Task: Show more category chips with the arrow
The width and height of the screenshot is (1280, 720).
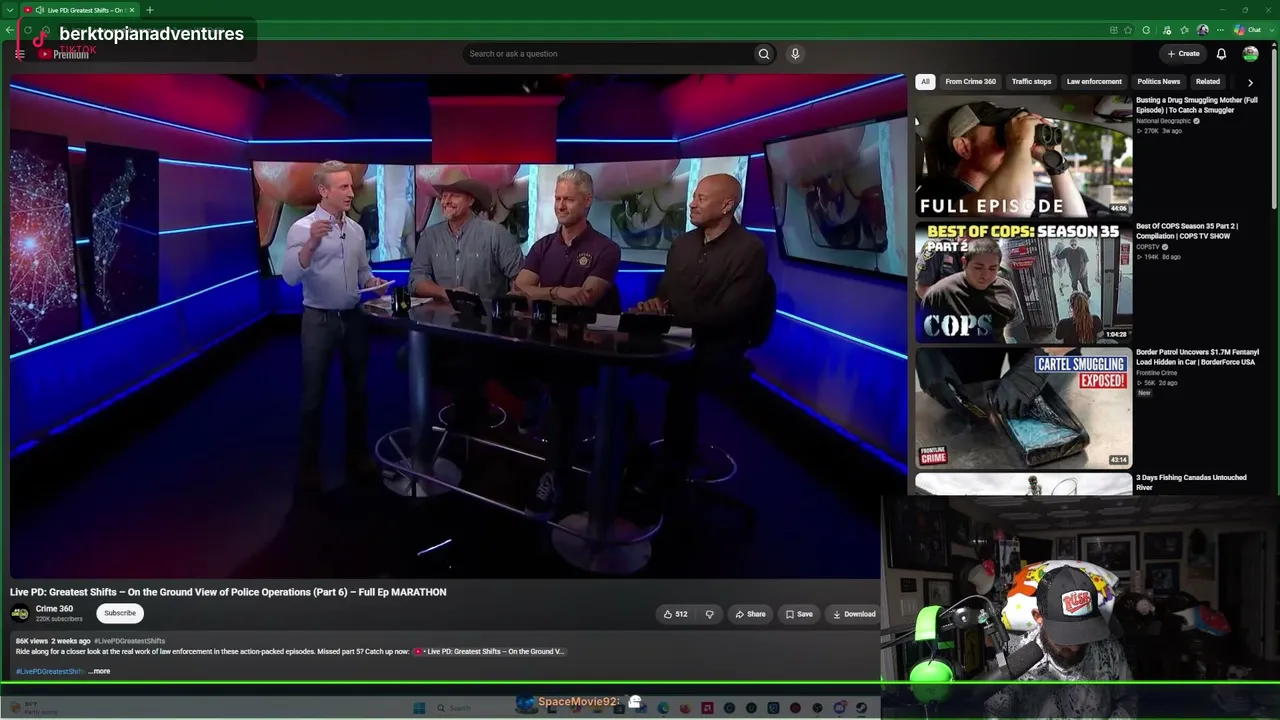Action: point(1250,82)
